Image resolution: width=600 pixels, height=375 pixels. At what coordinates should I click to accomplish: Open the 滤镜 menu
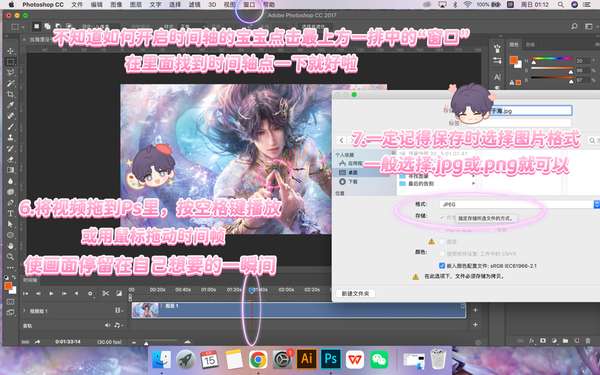[x=195, y=5]
